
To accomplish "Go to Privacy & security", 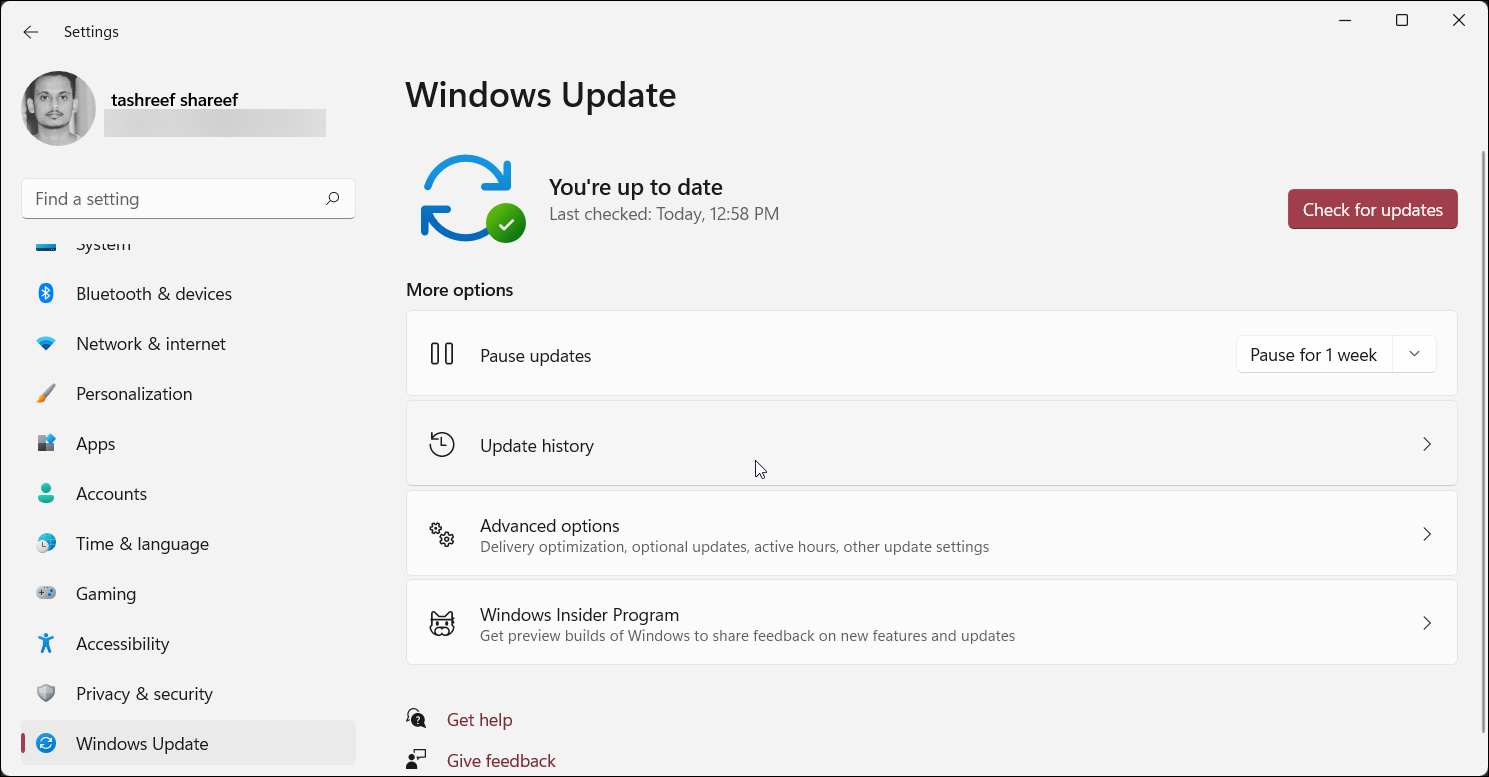I will tap(188, 693).
